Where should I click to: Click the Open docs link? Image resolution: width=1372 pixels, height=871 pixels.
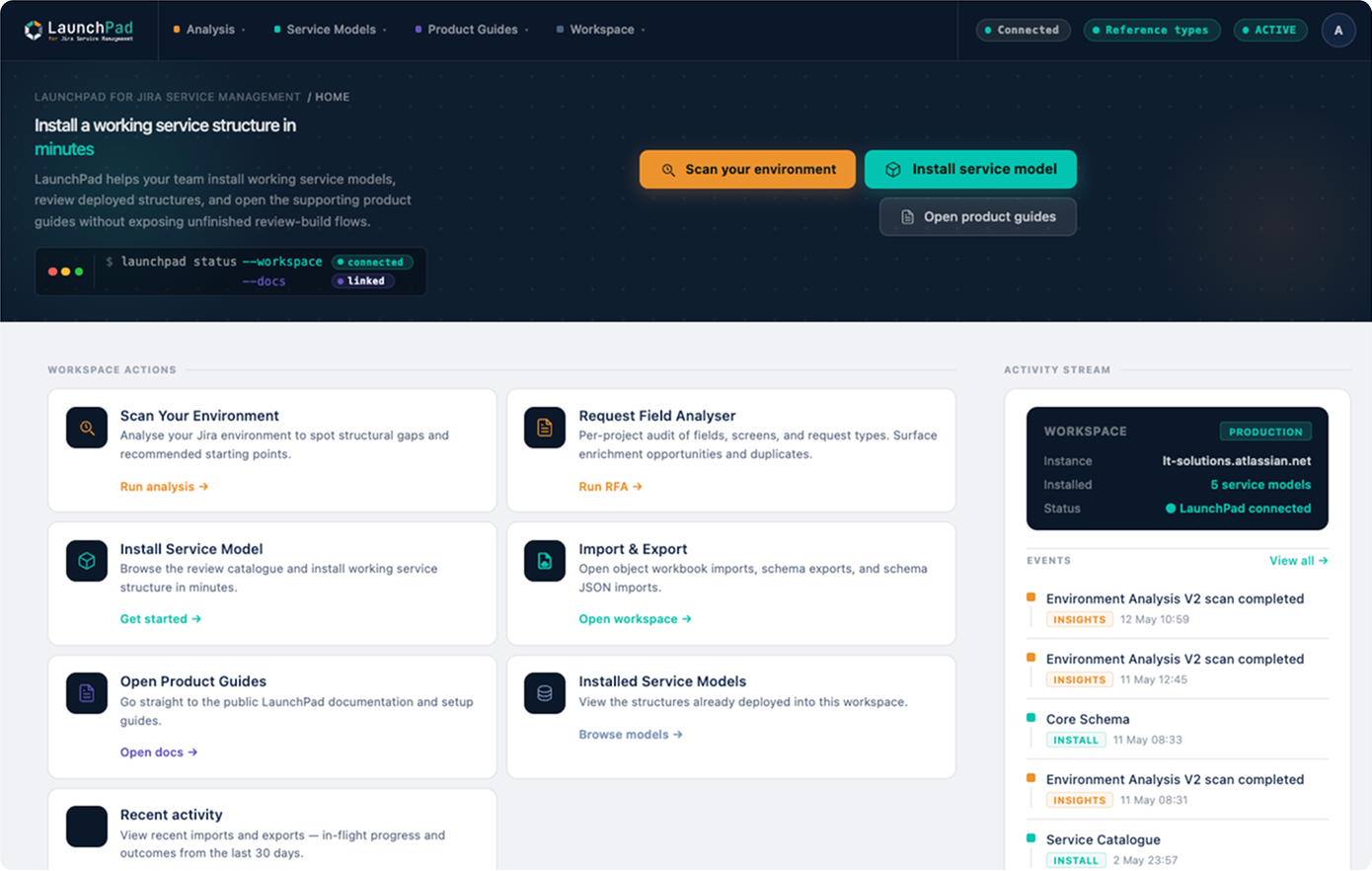[159, 752]
